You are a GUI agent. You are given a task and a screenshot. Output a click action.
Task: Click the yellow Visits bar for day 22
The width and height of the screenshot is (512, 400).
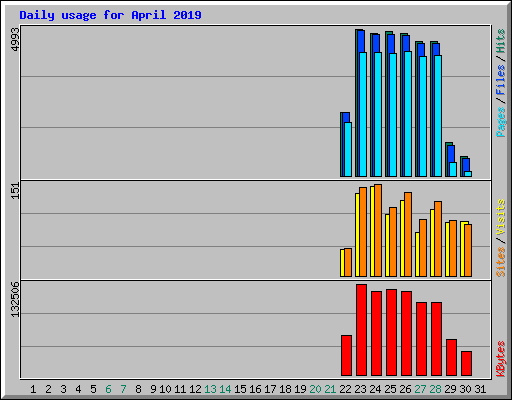click(x=342, y=263)
